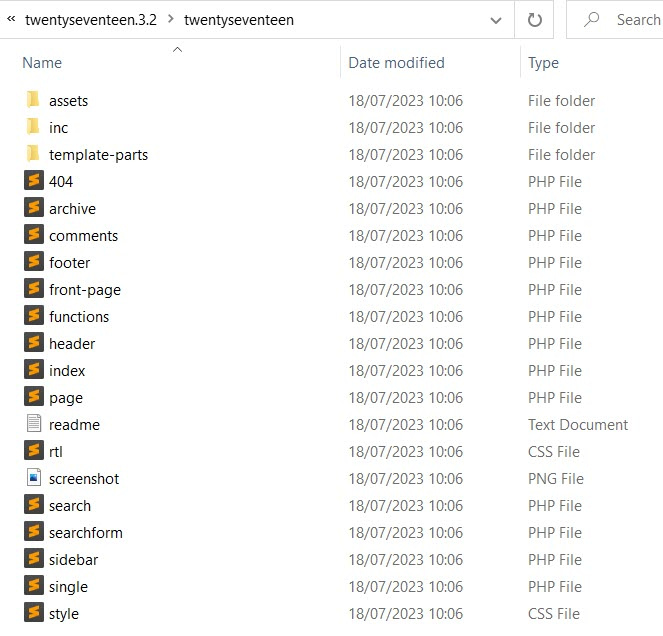The height and width of the screenshot is (636, 663).
Task: Select the screenshot PNG file icon
Action: [34, 478]
